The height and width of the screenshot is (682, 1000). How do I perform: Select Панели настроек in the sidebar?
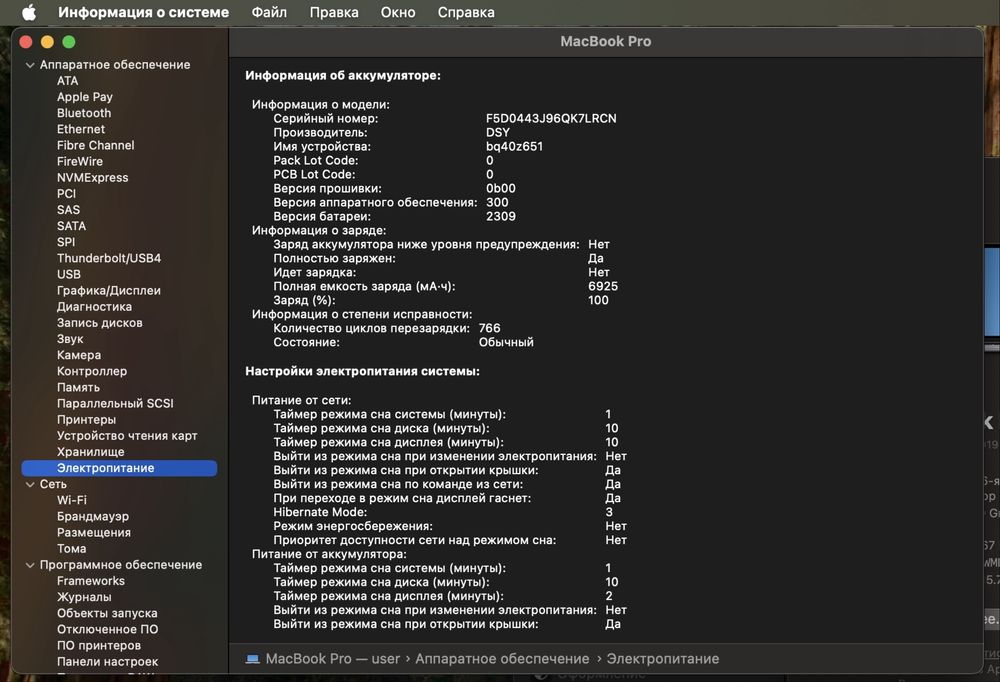coord(108,662)
